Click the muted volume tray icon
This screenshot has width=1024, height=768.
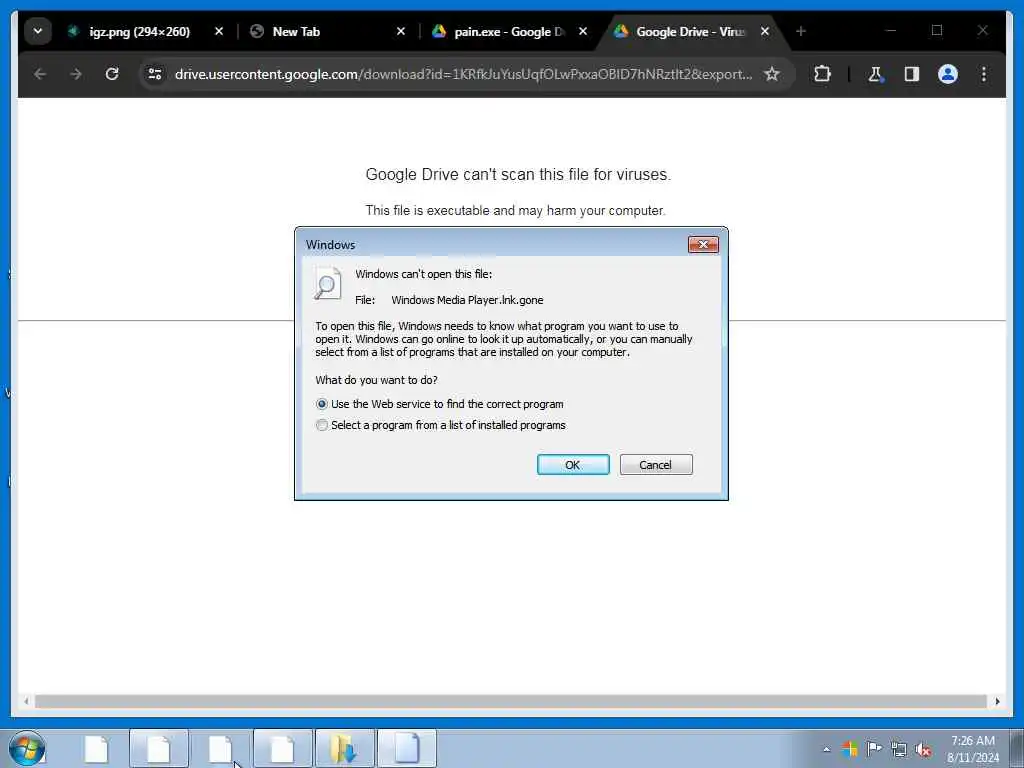(x=923, y=749)
